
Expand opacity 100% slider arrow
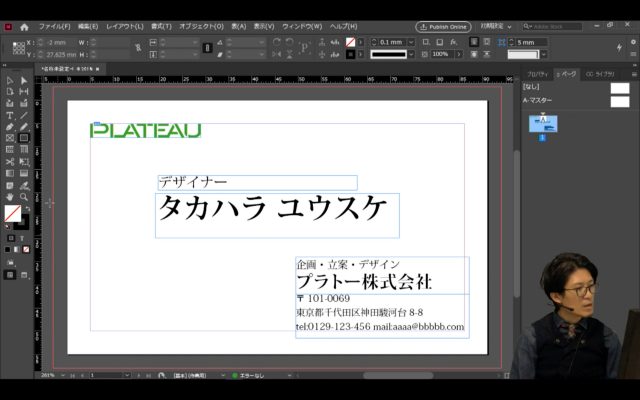(459, 54)
